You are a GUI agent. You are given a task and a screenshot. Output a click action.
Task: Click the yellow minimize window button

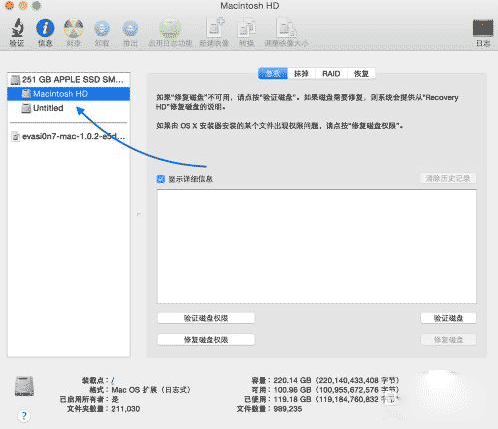click(x=23, y=5)
